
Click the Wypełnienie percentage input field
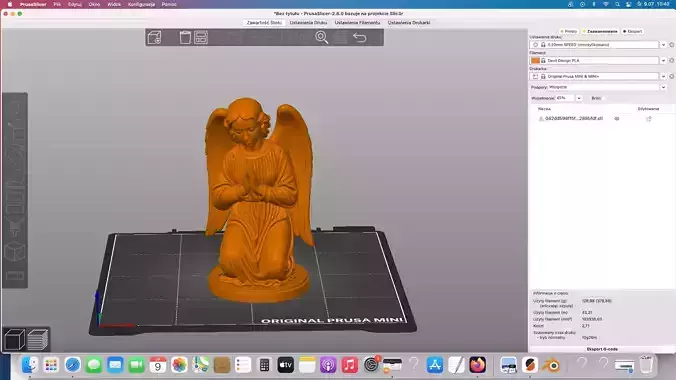click(565, 98)
